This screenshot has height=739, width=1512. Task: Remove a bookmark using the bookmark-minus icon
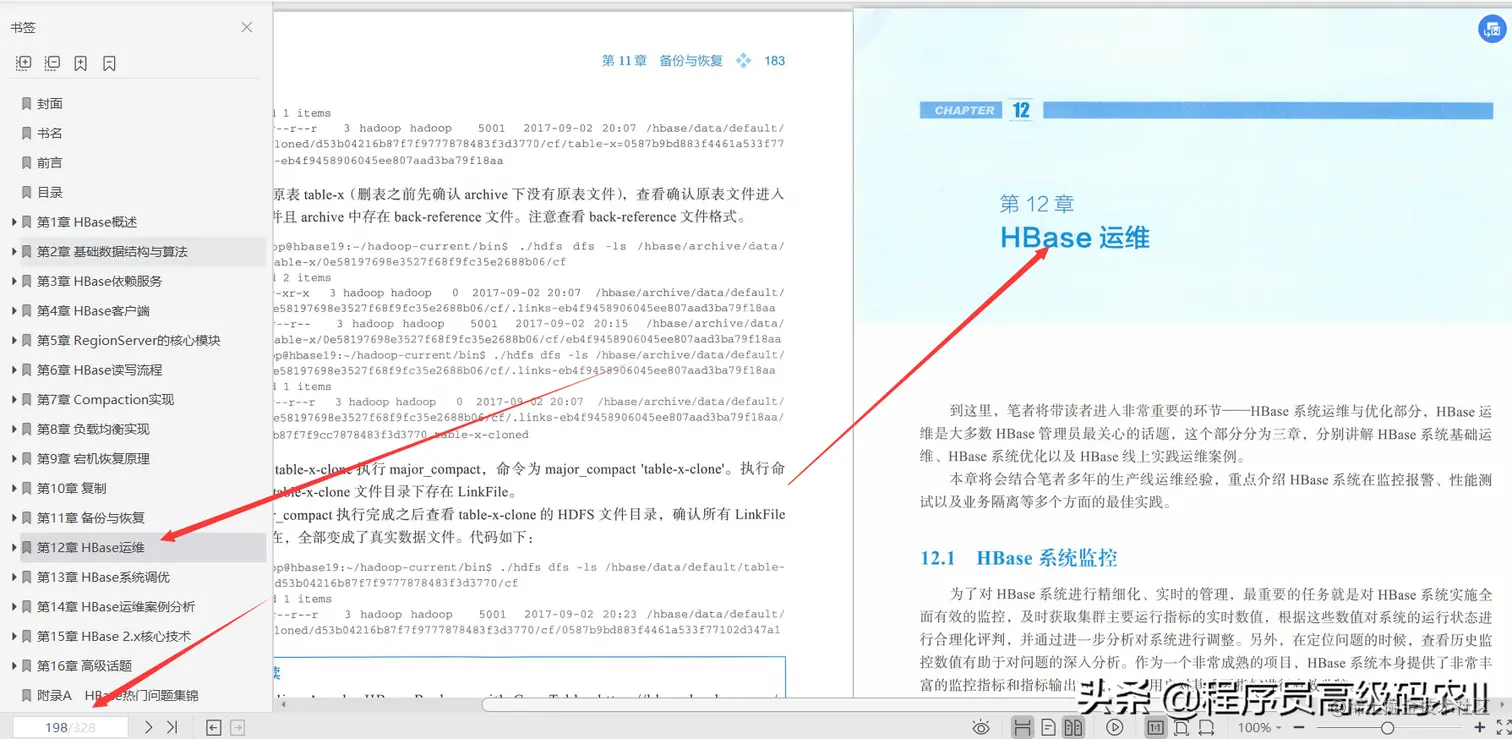click(x=108, y=63)
